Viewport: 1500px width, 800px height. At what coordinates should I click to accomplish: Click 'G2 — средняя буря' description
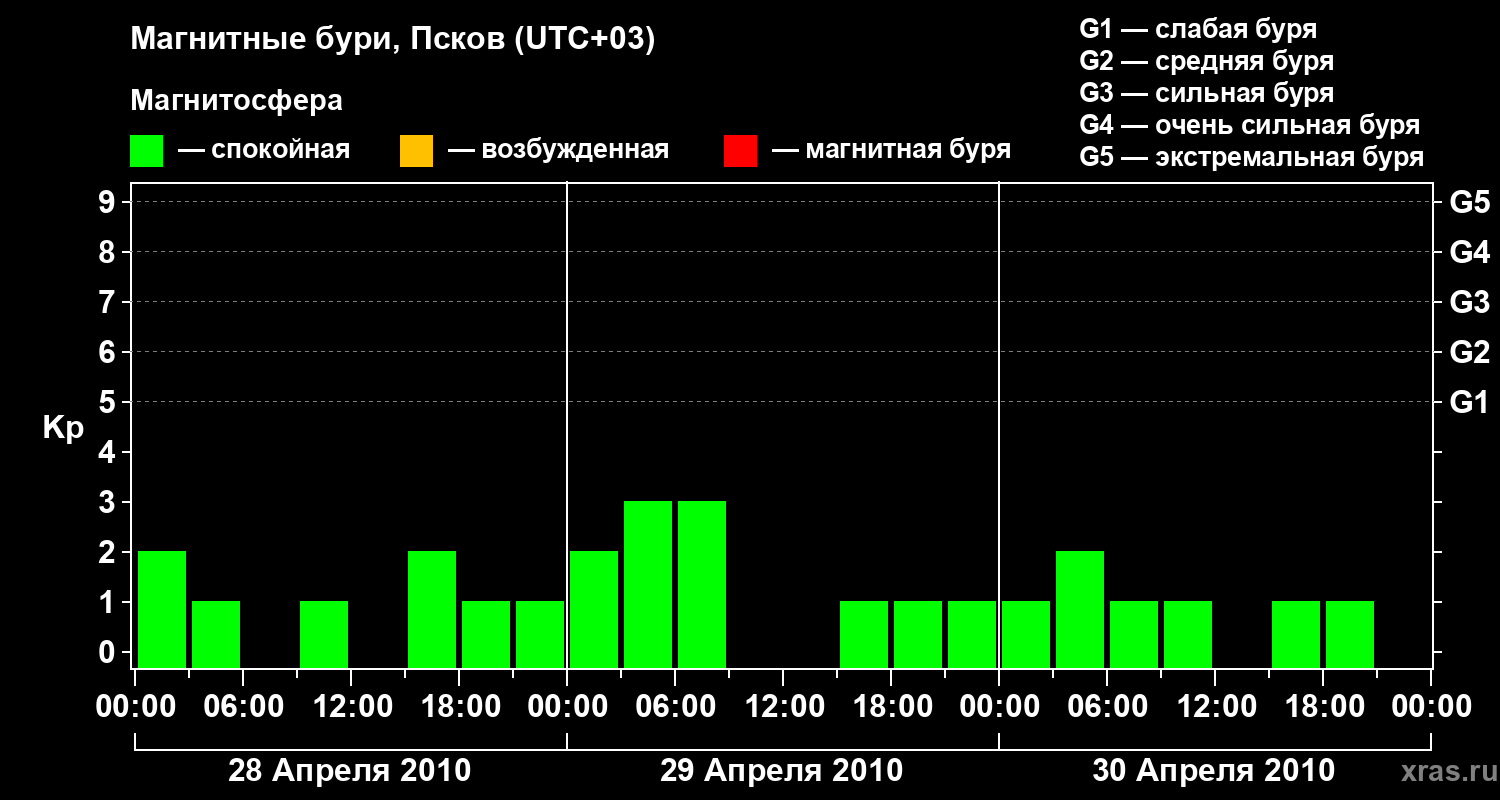point(1206,61)
